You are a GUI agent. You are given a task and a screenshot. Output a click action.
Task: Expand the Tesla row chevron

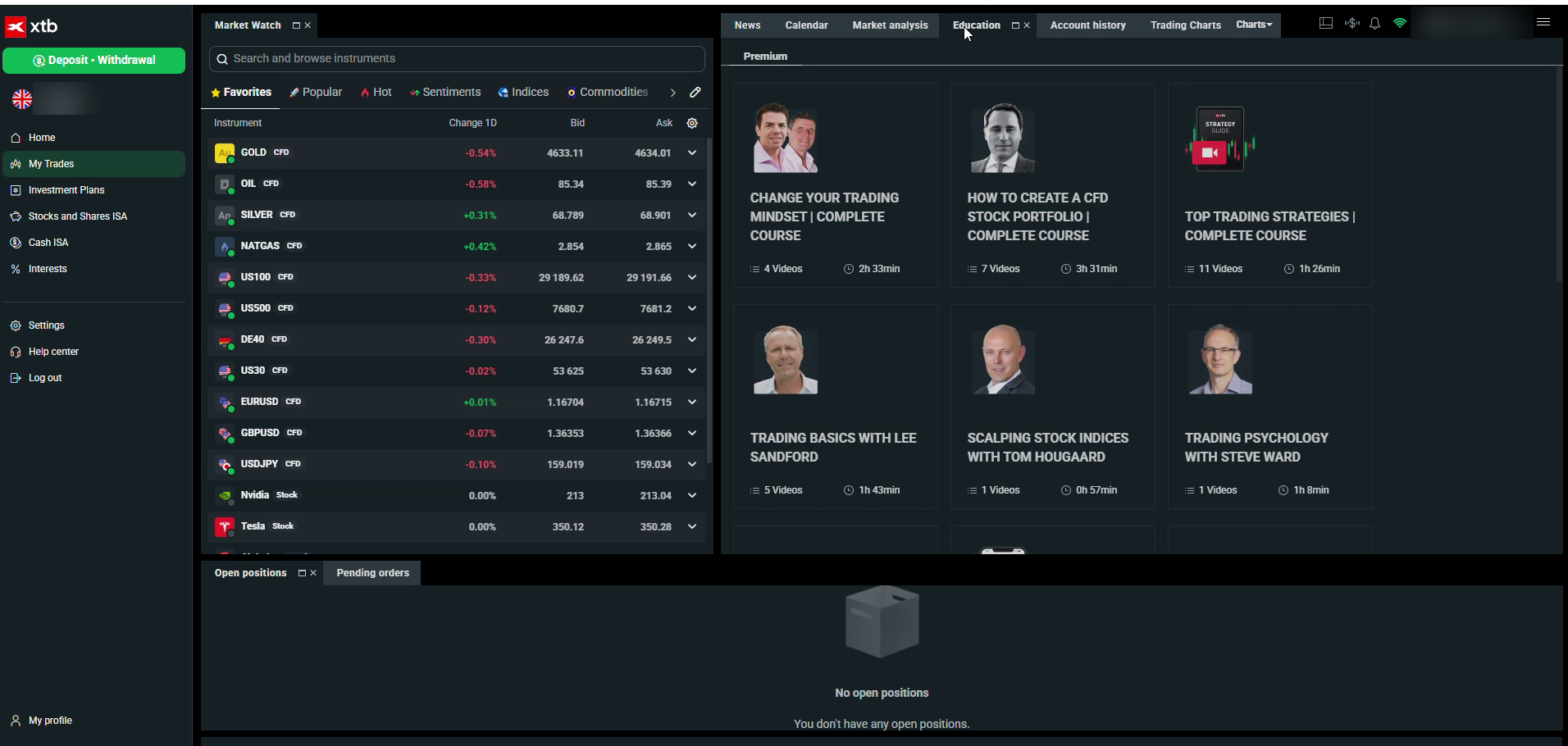692,526
